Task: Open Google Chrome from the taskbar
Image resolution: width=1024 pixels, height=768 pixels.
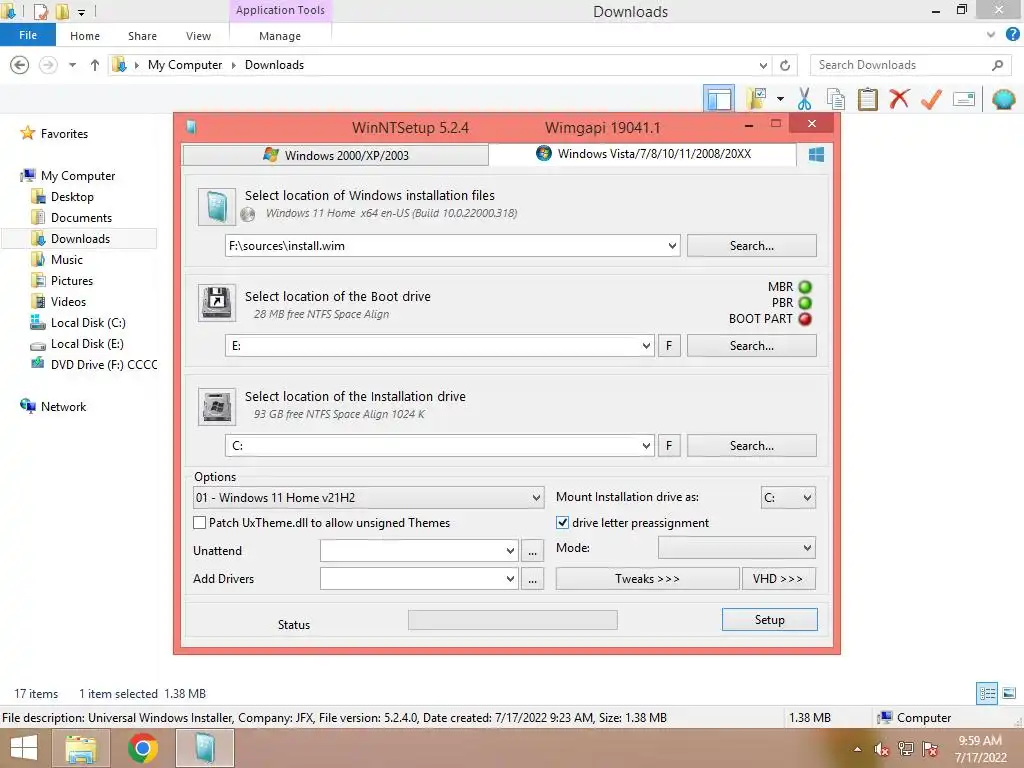Action: 142,748
